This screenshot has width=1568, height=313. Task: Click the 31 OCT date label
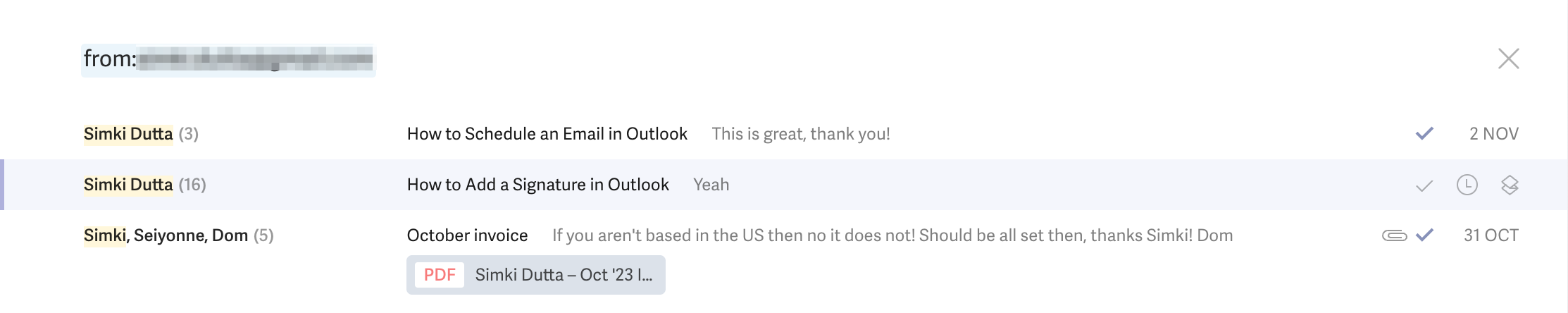coord(1491,235)
